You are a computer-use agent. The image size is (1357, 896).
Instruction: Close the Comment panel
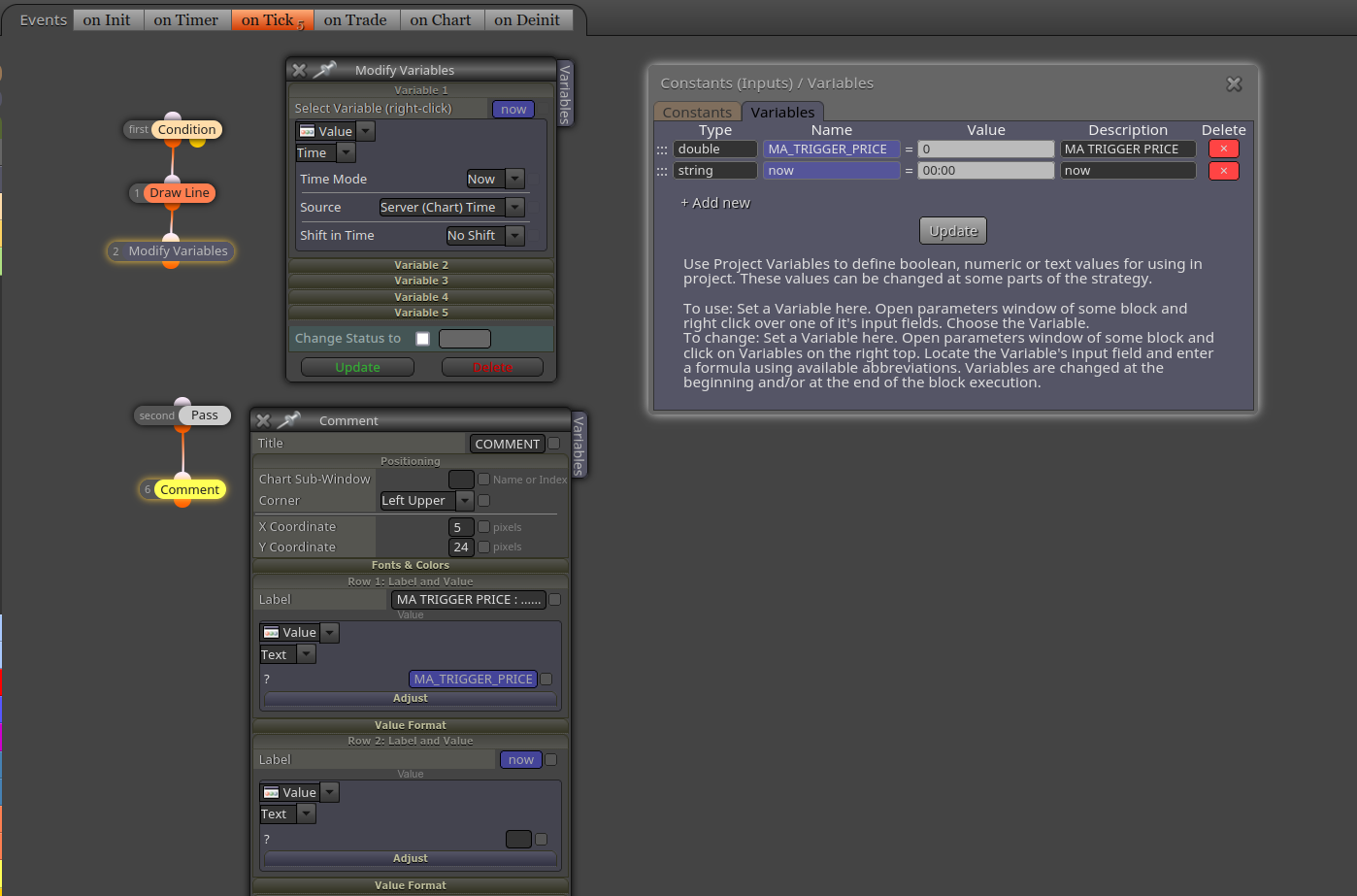coord(263,420)
